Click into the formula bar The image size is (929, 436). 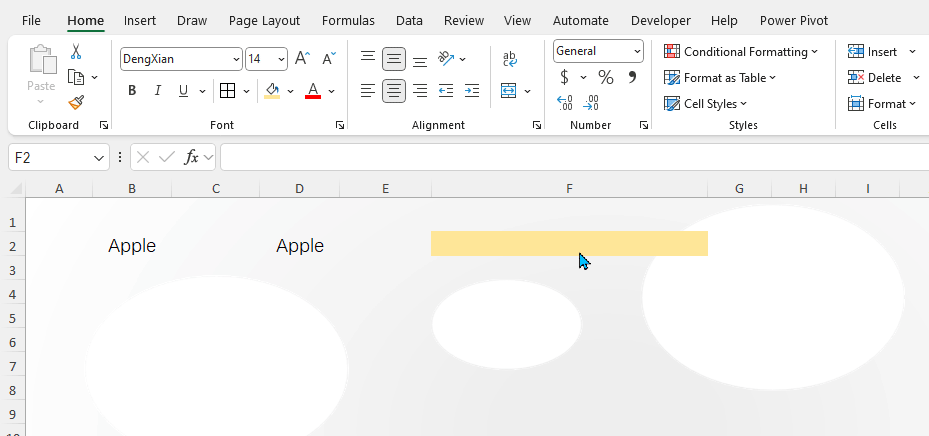tap(574, 157)
